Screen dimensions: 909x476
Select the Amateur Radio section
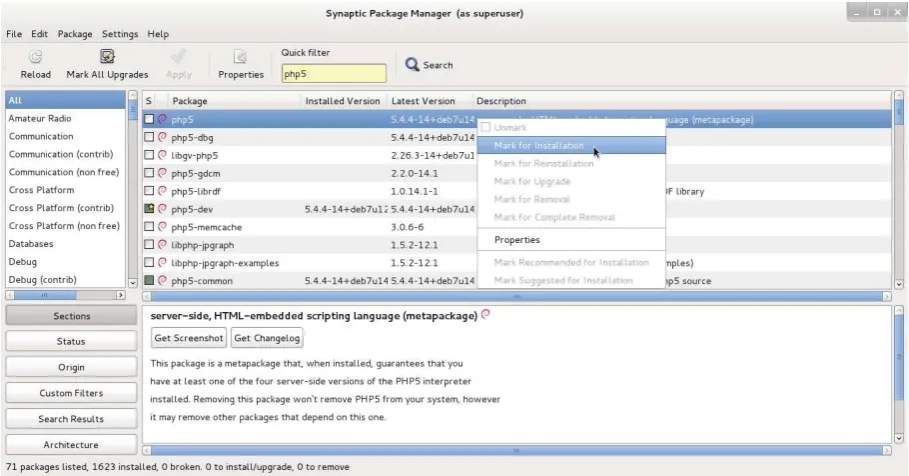[66, 118]
